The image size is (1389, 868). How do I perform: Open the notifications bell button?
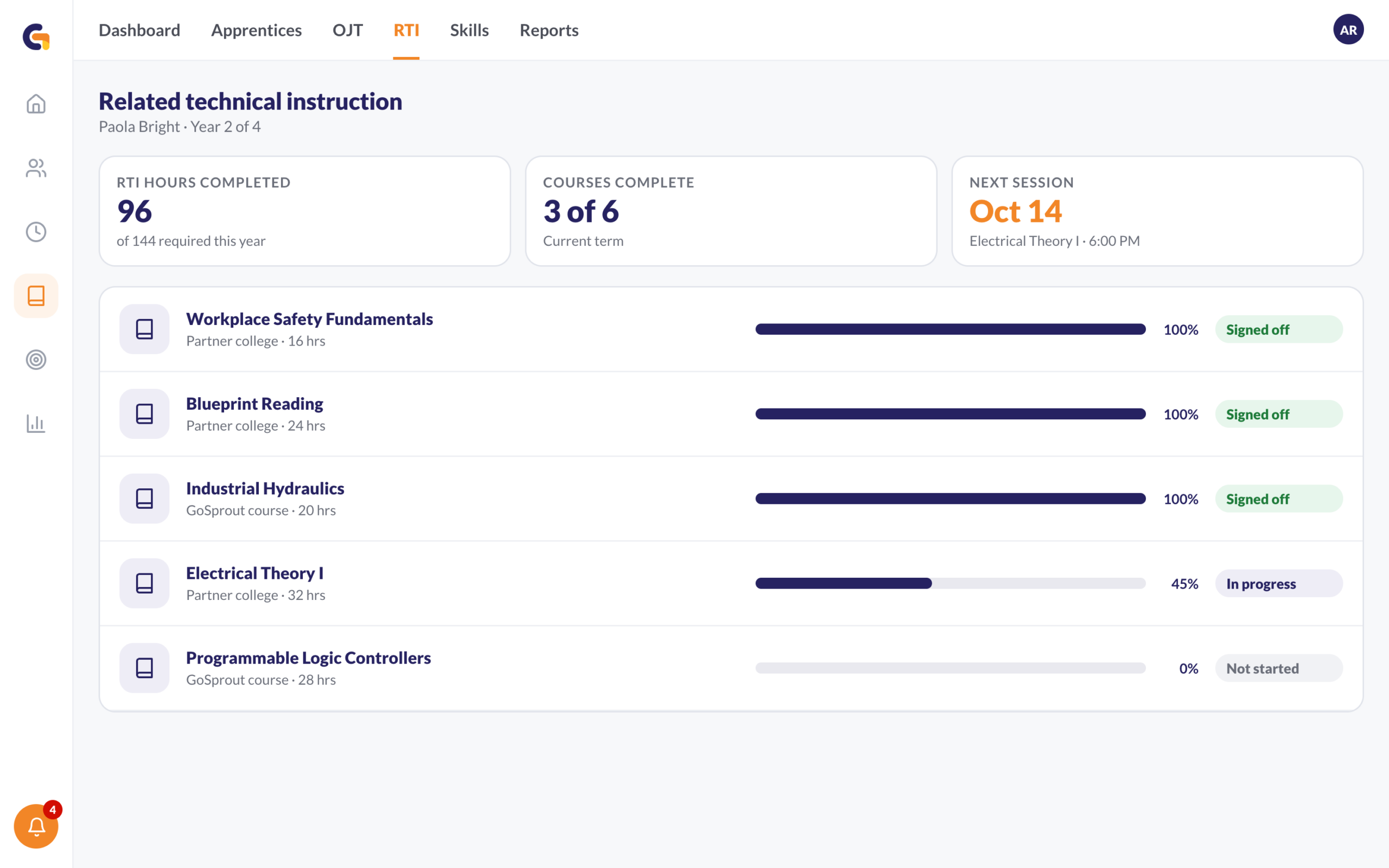pyautogui.click(x=36, y=826)
